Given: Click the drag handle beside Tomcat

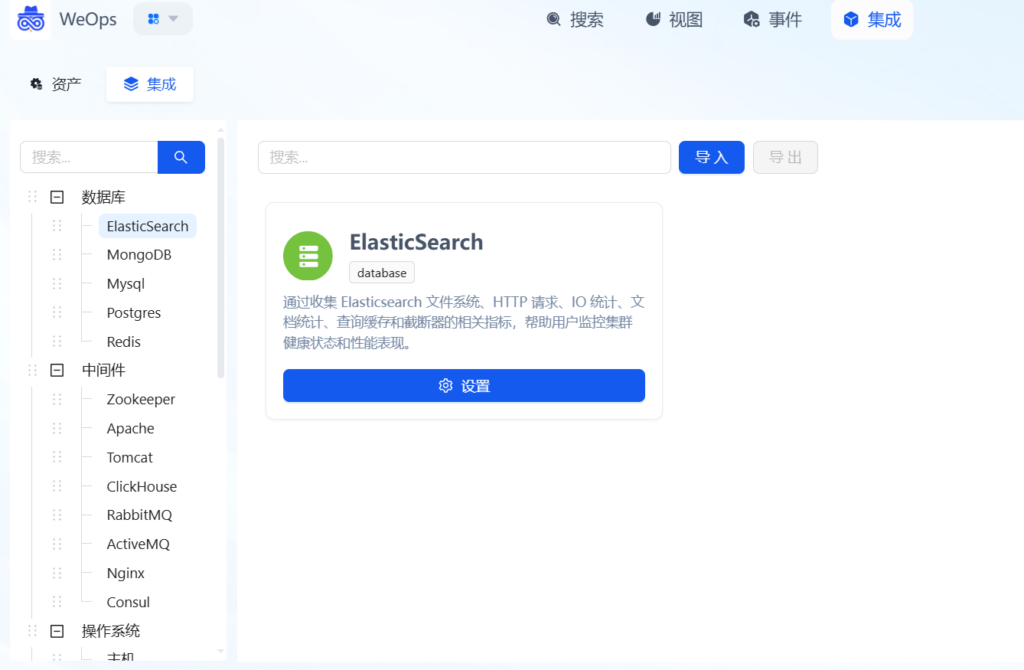Looking at the screenshot, I should 57,458.
